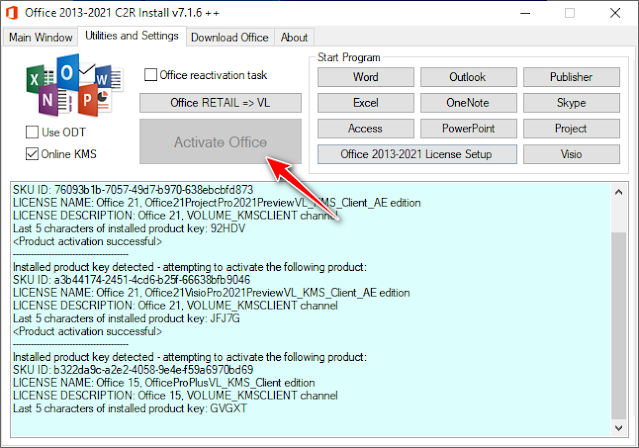Click the log scrollbar down arrow
Screen dimensions: 639x448
[619, 428]
